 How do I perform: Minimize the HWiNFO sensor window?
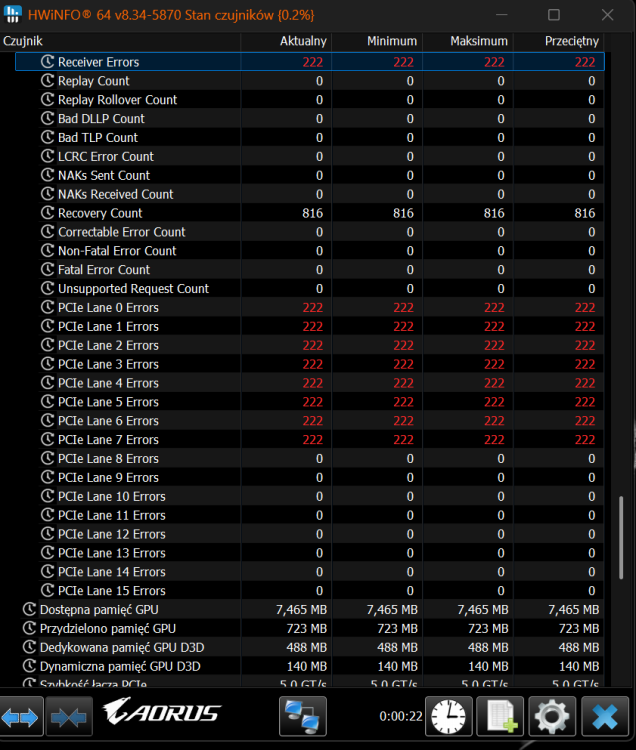(502, 15)
